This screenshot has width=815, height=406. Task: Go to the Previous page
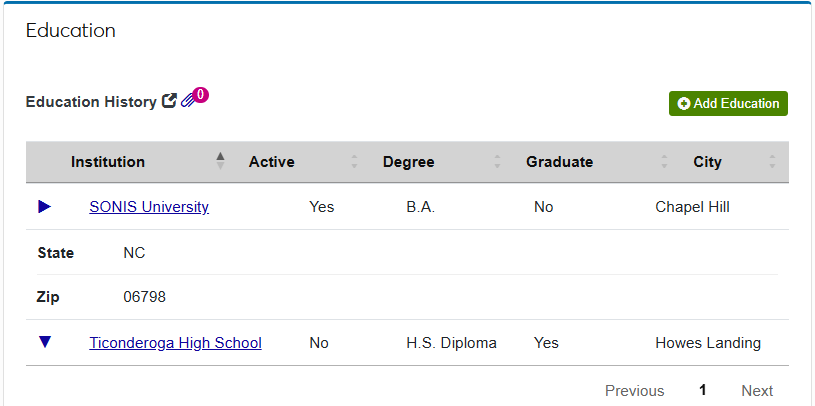634,391
